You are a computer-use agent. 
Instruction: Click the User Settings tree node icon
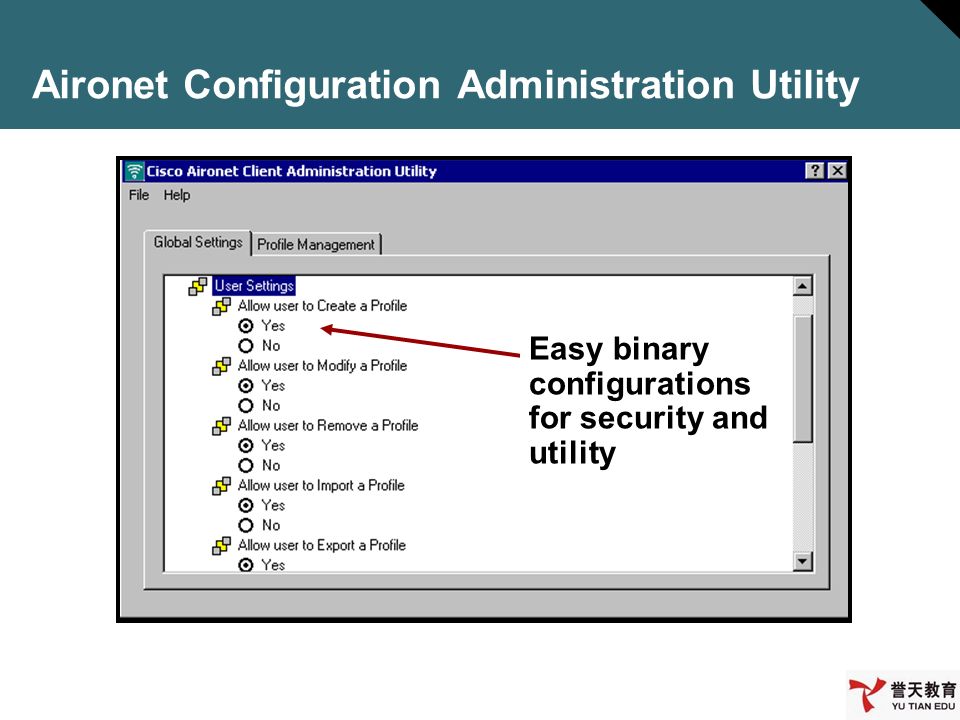198,286
